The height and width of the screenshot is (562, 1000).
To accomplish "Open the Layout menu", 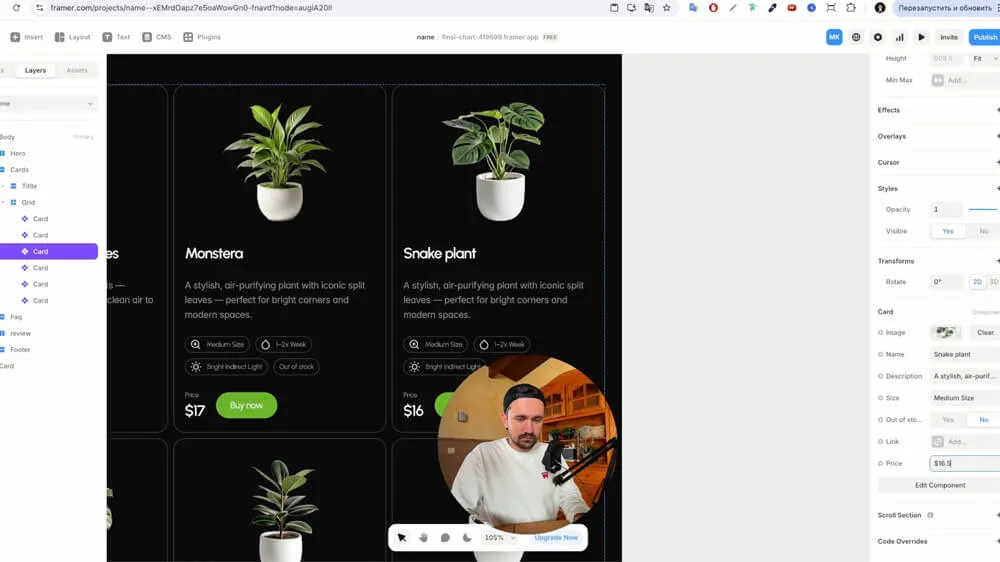I will (73, 37).
